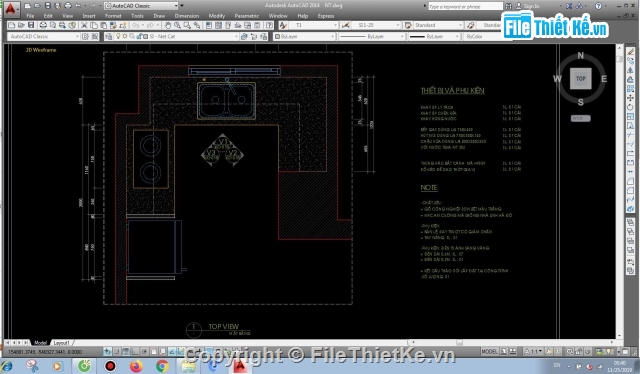Click the TOP face of the ViewCube
Image resolution: width=640 pixels, height=374 pixels.
(581, 78)
